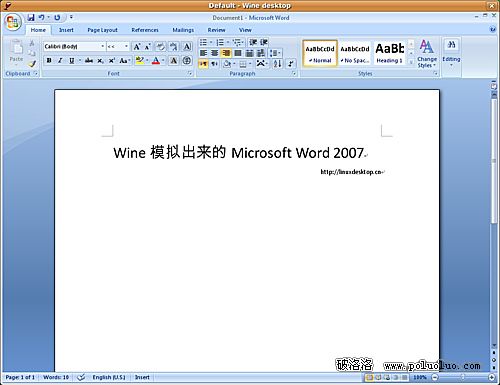
Task: Switch to the View tab
Action: (245, 30)
